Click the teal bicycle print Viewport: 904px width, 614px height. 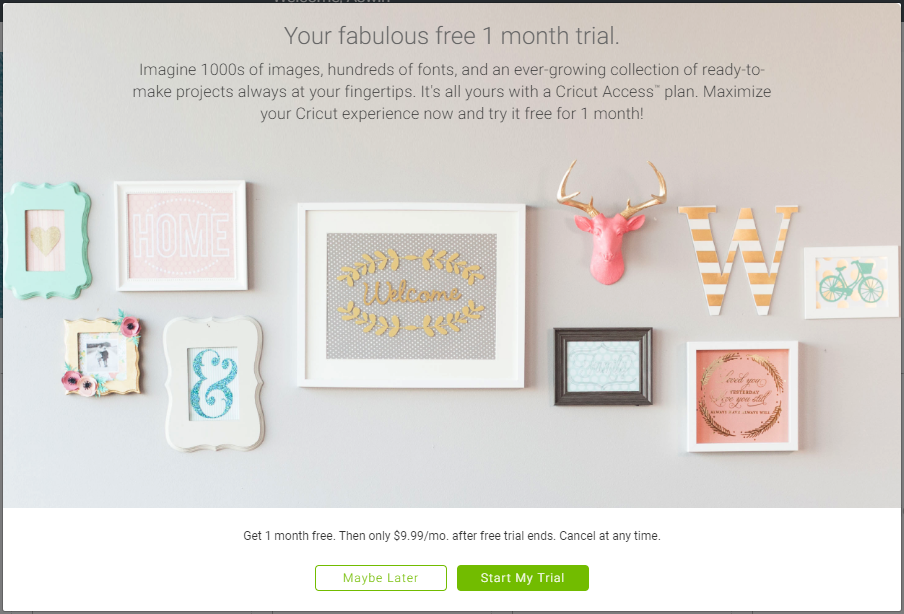(x=851, y=282)
